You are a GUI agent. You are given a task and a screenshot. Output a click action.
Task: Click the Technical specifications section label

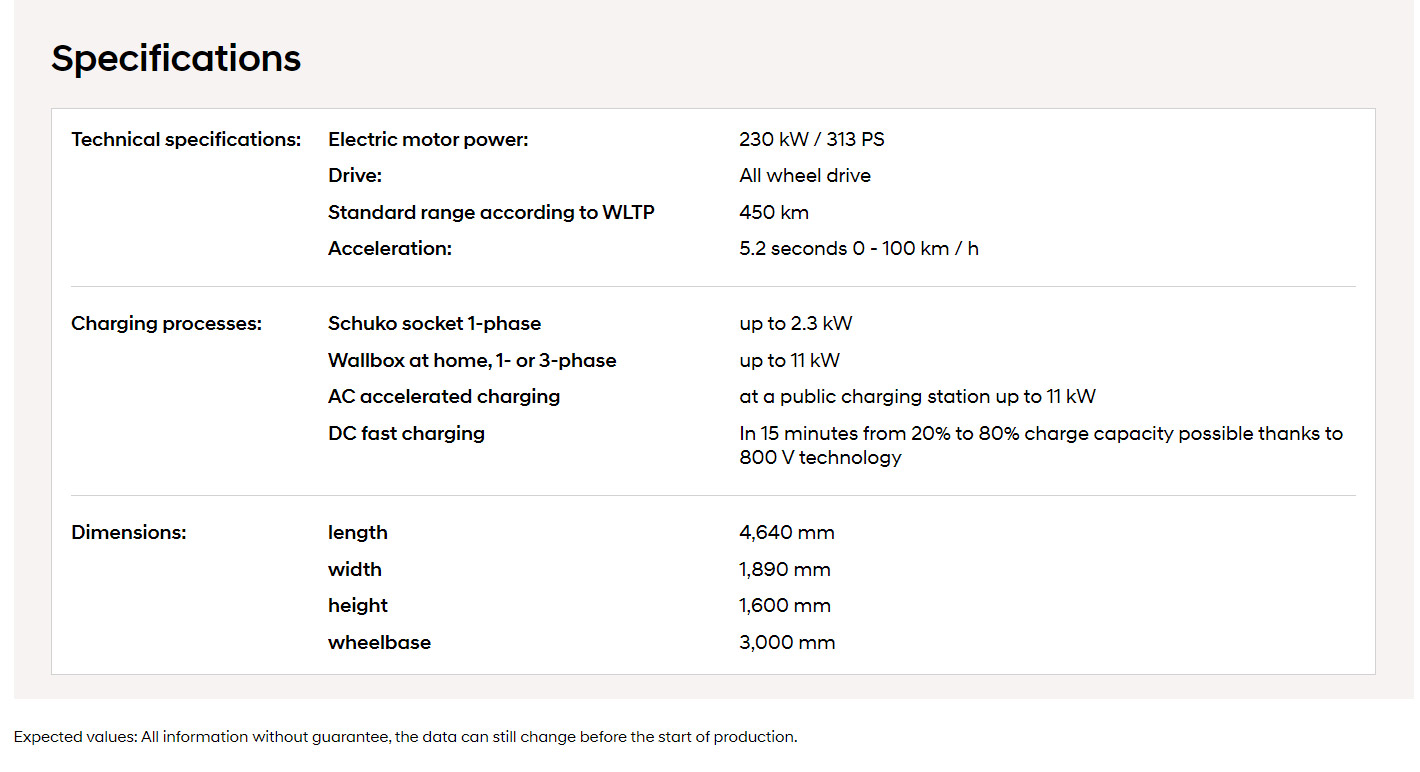coord(186,140)
